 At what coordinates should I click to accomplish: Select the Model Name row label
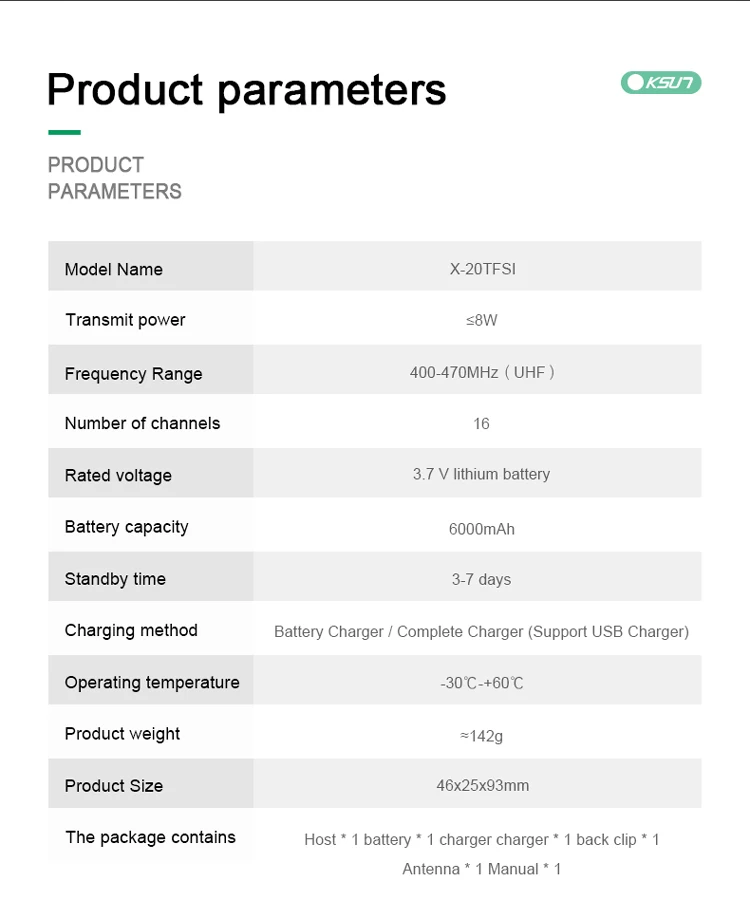113,269
